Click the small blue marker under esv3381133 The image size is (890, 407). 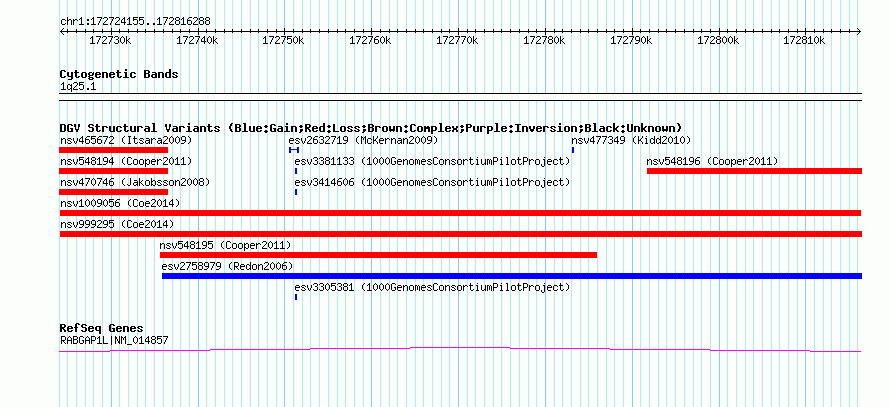point(296,171)
